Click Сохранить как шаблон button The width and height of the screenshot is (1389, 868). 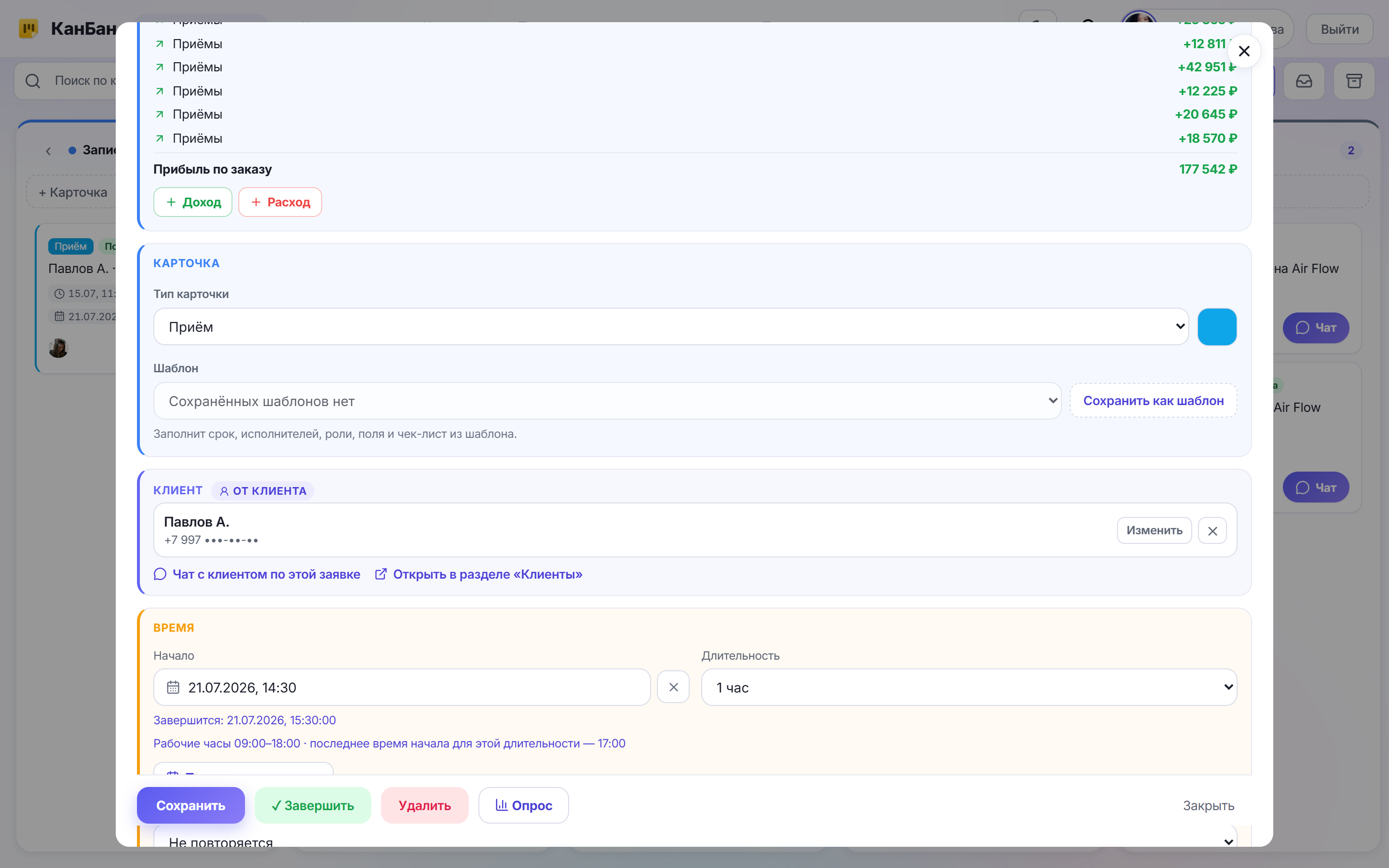(1153, 401)
